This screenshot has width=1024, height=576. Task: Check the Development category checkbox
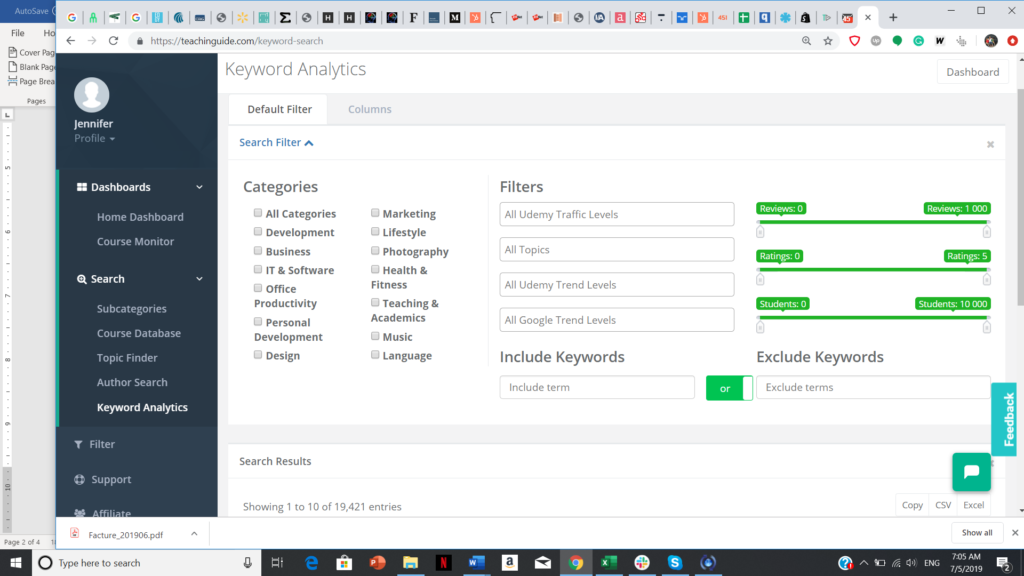(x=258, y=231)
